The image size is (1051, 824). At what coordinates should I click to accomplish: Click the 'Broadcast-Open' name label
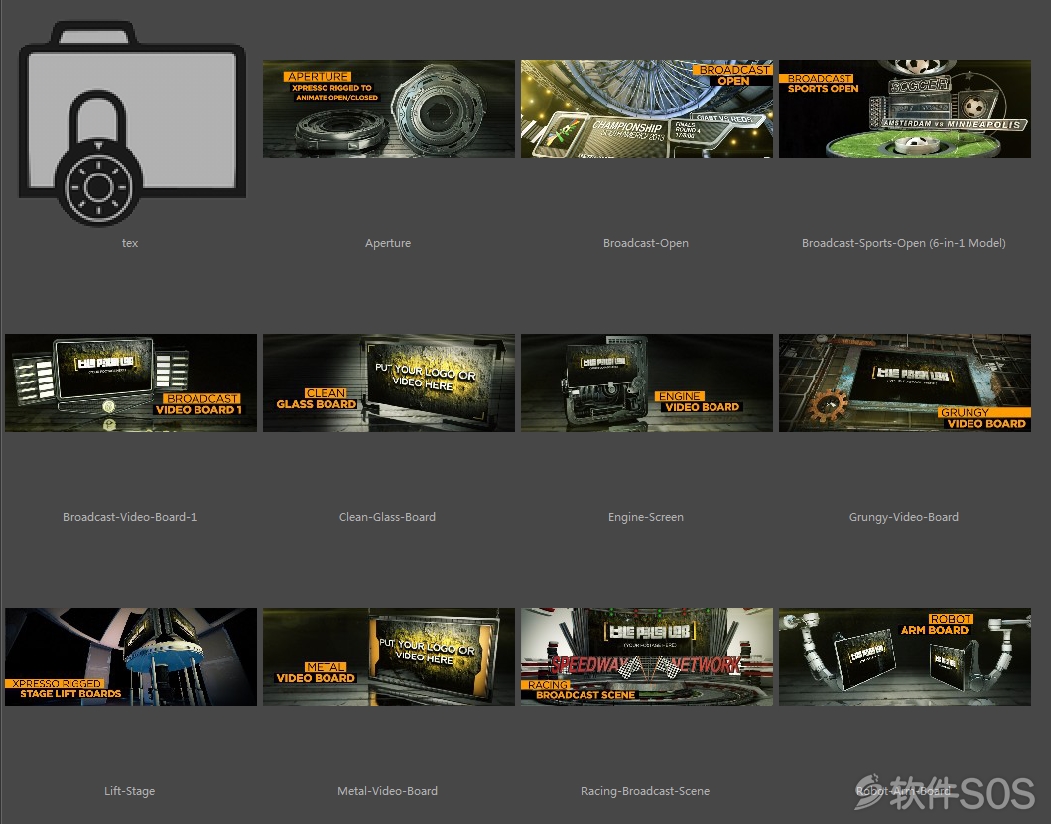645,243
